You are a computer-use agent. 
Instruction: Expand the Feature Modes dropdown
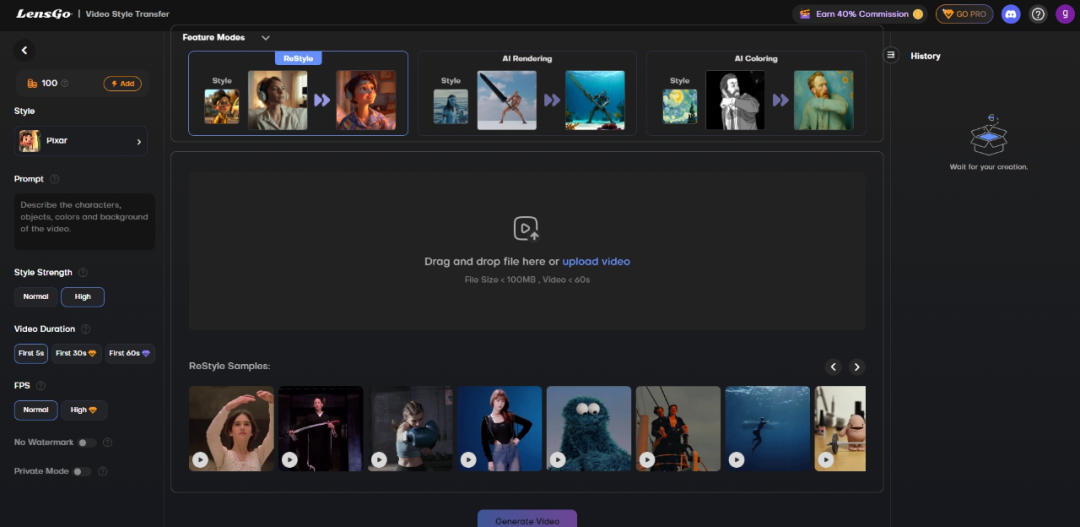[x=265, y=38]
